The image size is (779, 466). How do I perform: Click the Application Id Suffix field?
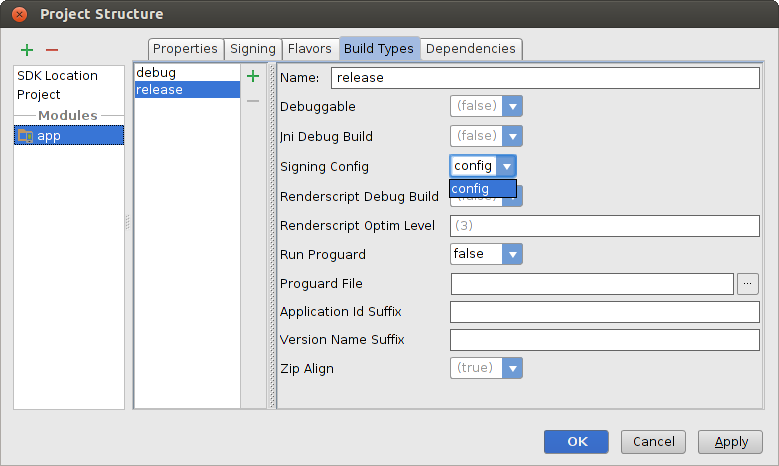coord(604,312)
